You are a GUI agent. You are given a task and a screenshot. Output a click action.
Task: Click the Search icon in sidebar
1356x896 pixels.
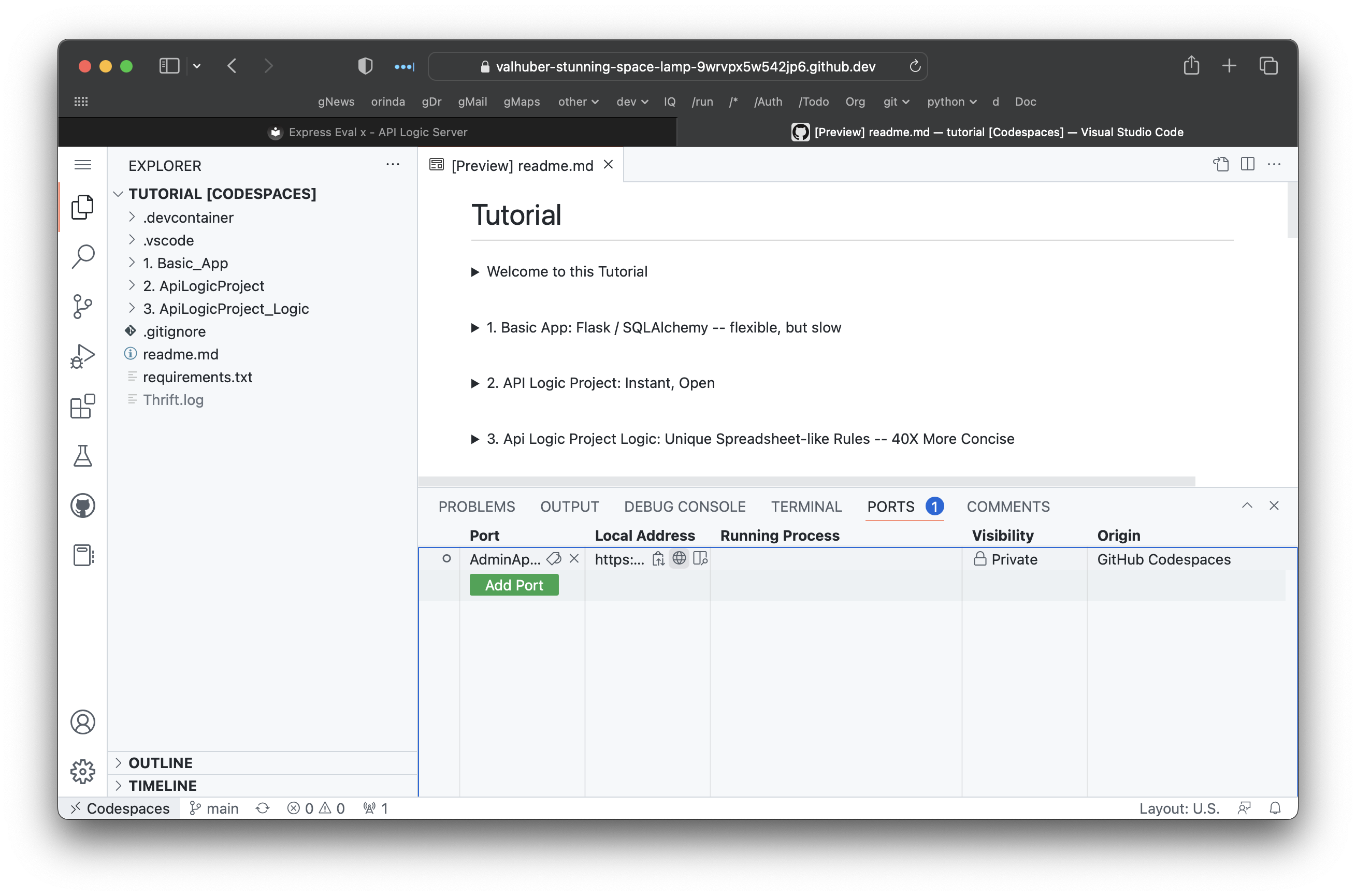pos(84,255)
